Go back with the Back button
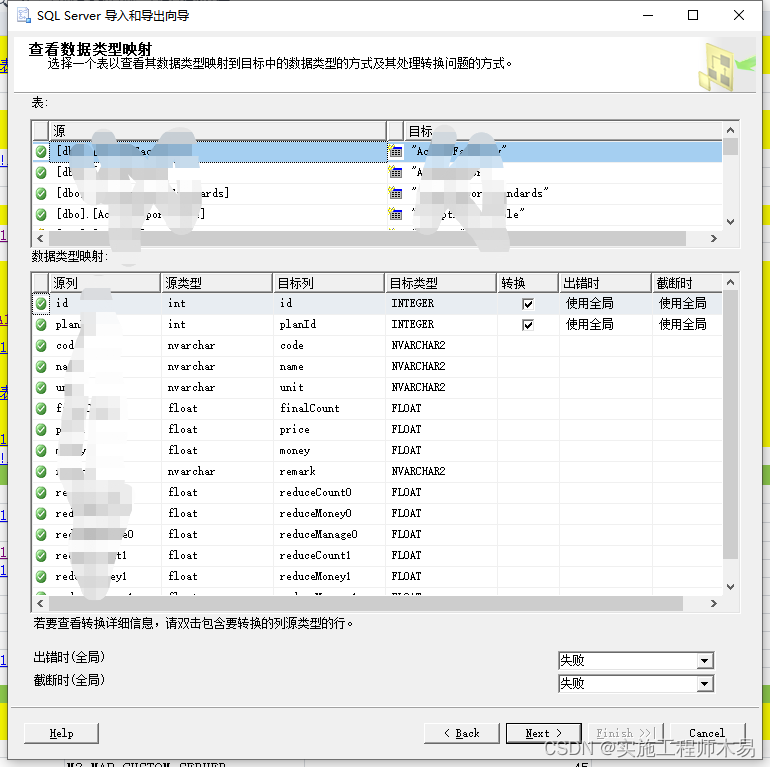This screenshot has height=767, width=770. (462, 733)
